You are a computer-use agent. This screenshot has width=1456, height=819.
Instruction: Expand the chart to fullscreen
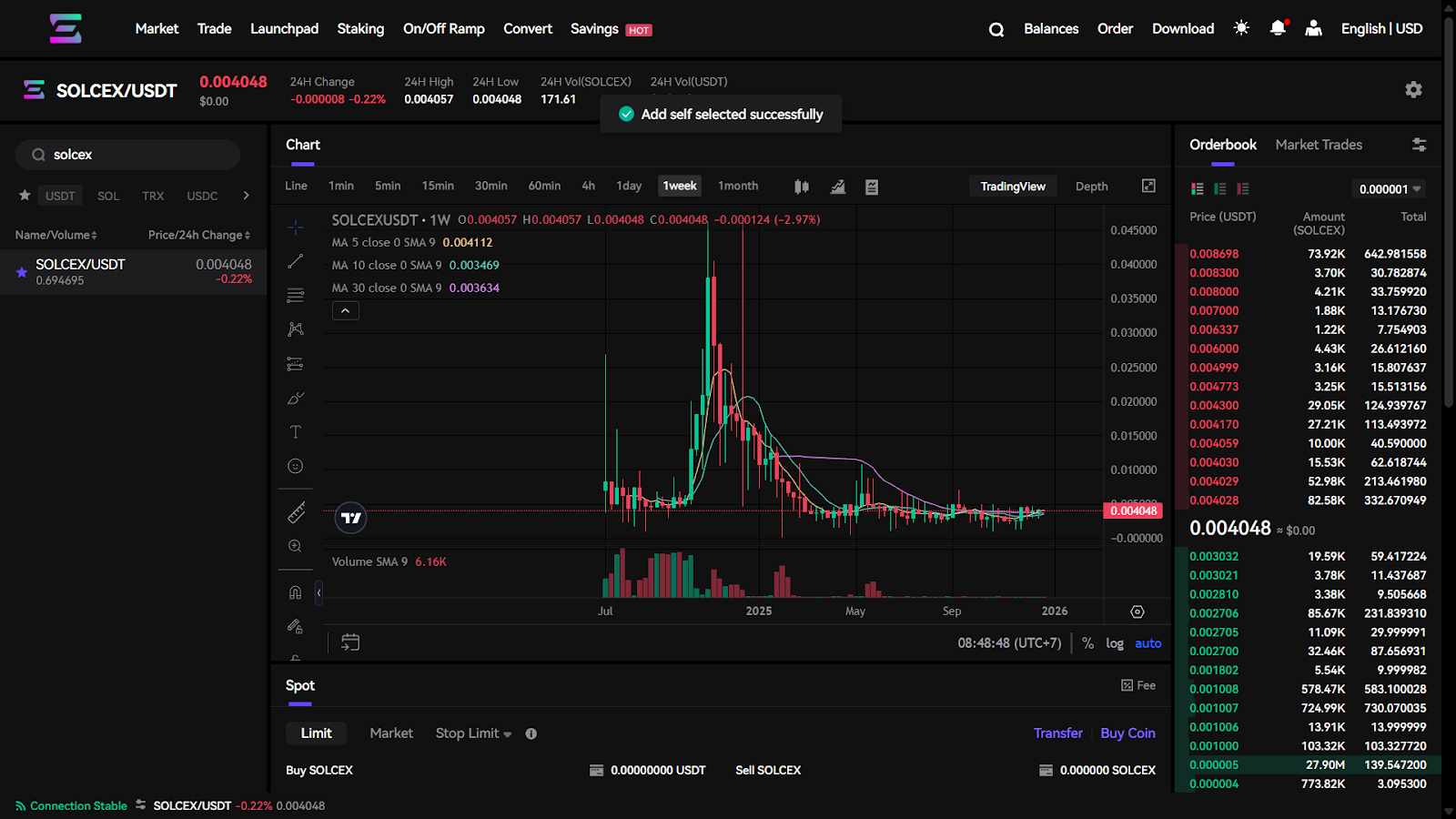(x=1148, y=186)
